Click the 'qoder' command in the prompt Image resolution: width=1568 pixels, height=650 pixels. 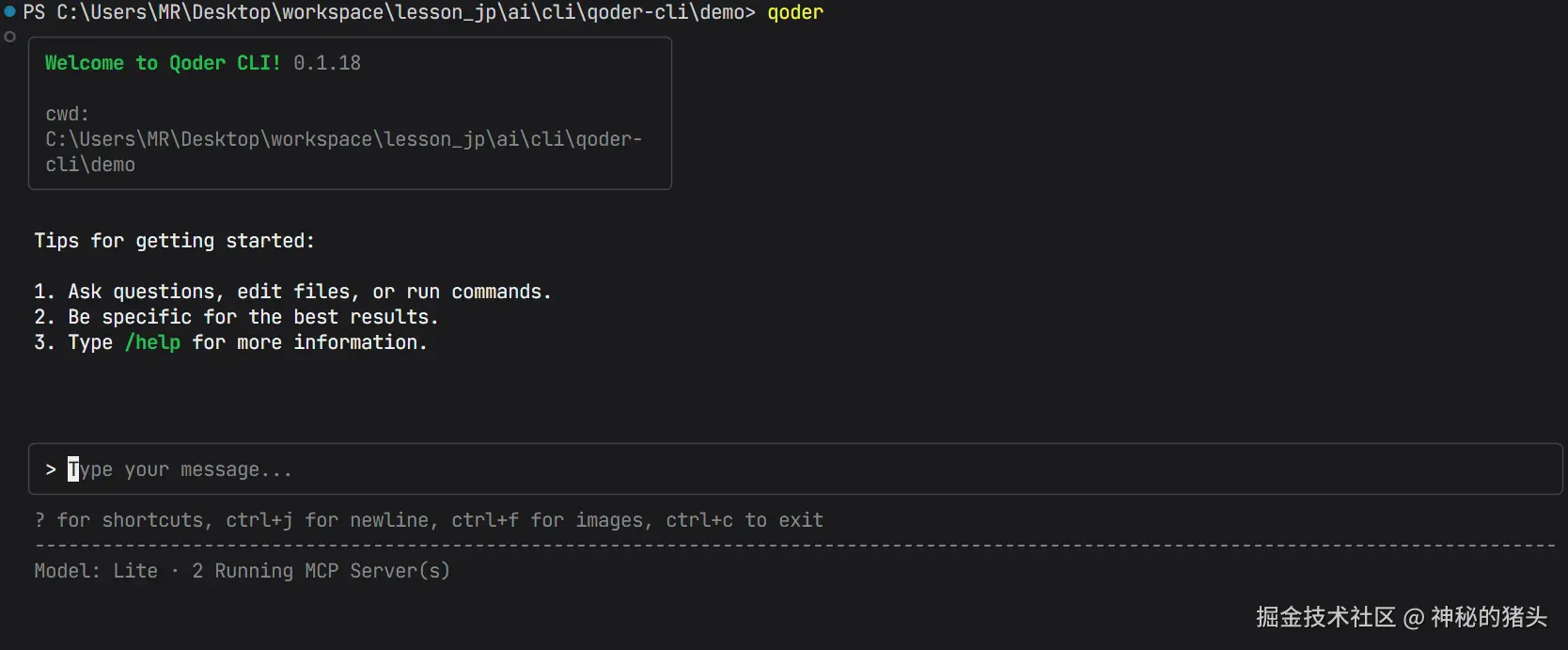795,12
